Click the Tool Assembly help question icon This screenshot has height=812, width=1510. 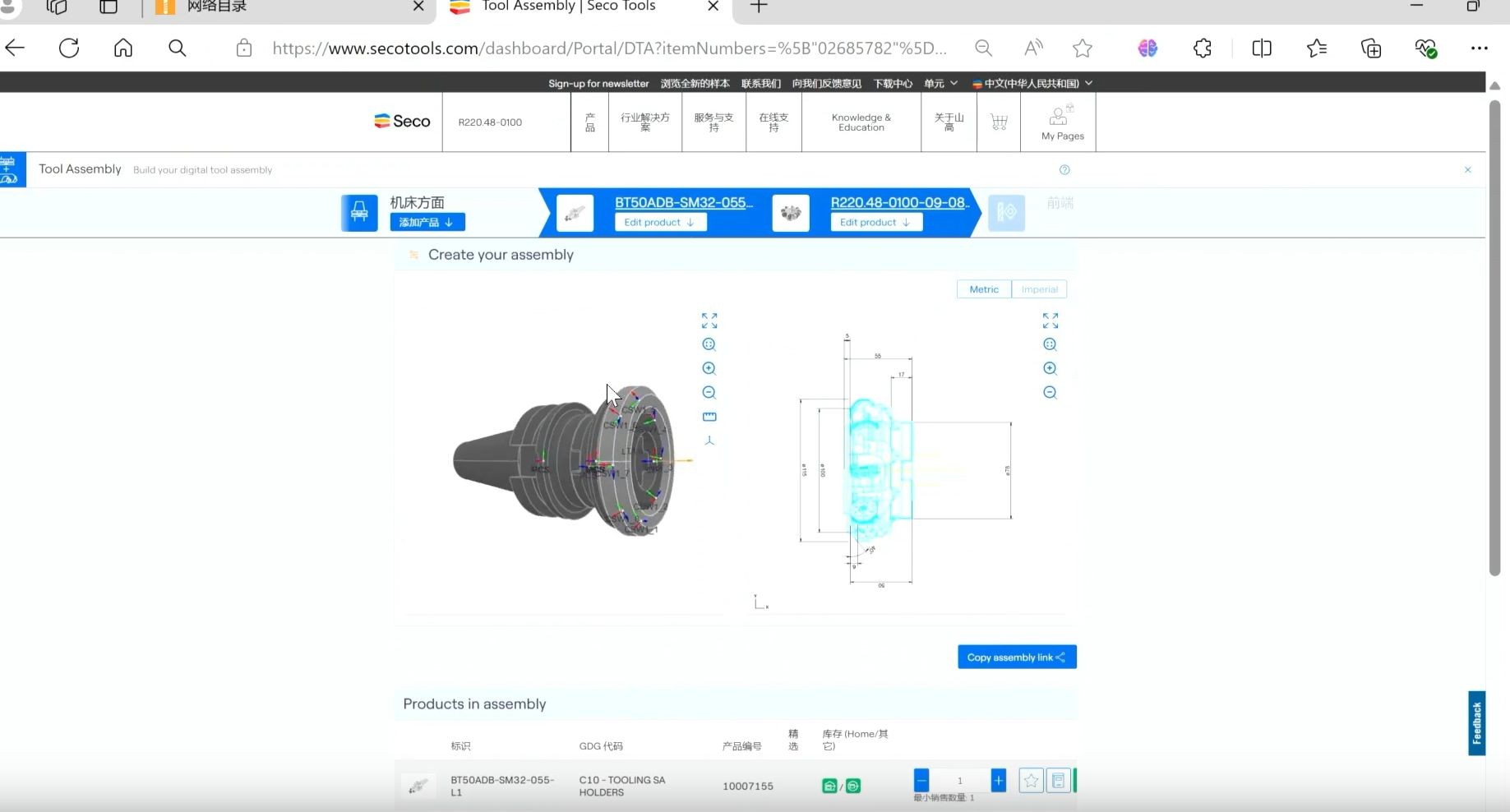point(1064,170)
